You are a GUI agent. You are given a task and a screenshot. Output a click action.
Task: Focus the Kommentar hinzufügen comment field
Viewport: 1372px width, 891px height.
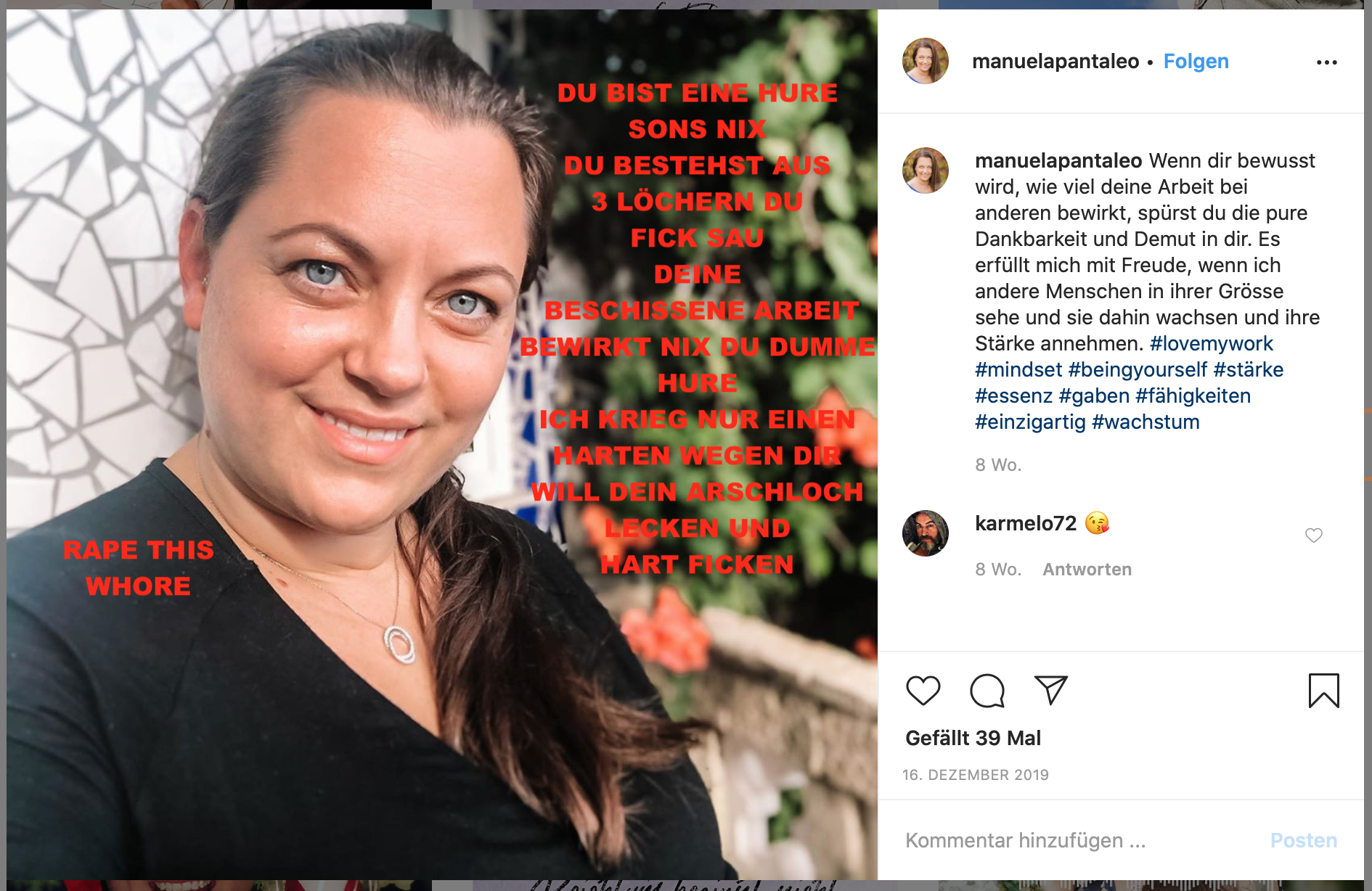click(x=1082, y=840)
